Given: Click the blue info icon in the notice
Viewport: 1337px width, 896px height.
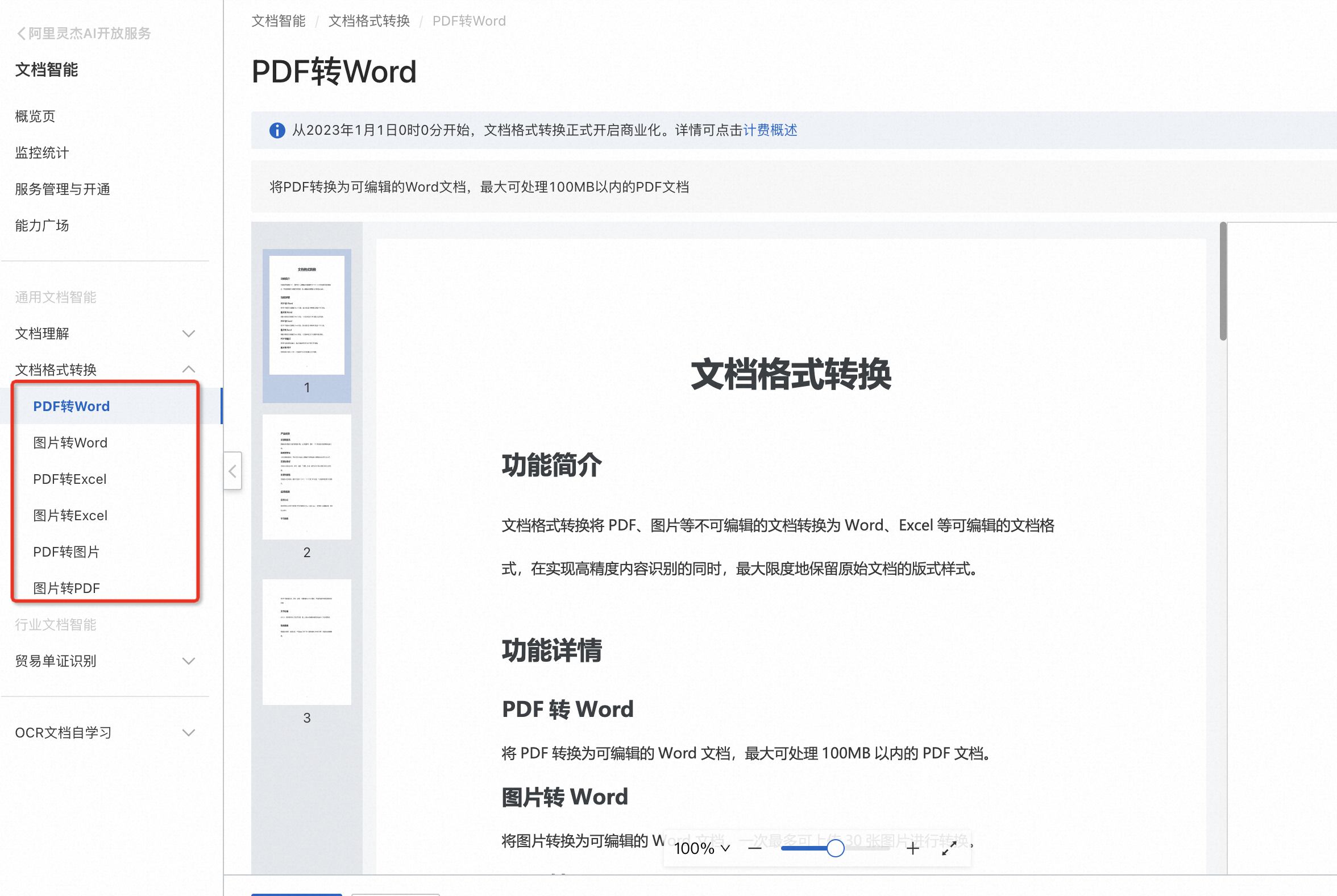Looking at the screenshot, I should pyautogui.click(x=277, y=130).
